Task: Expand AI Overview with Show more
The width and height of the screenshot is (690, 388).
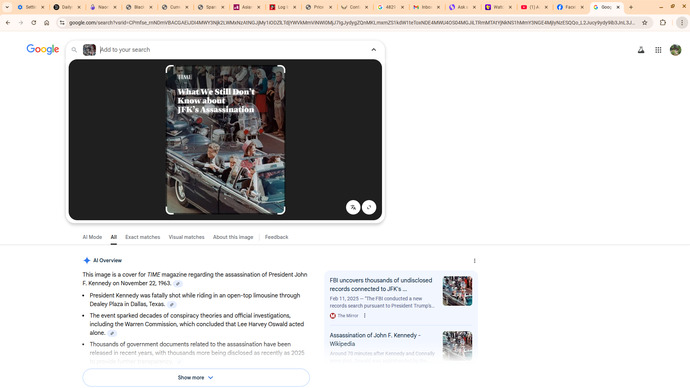Action: 196,377
